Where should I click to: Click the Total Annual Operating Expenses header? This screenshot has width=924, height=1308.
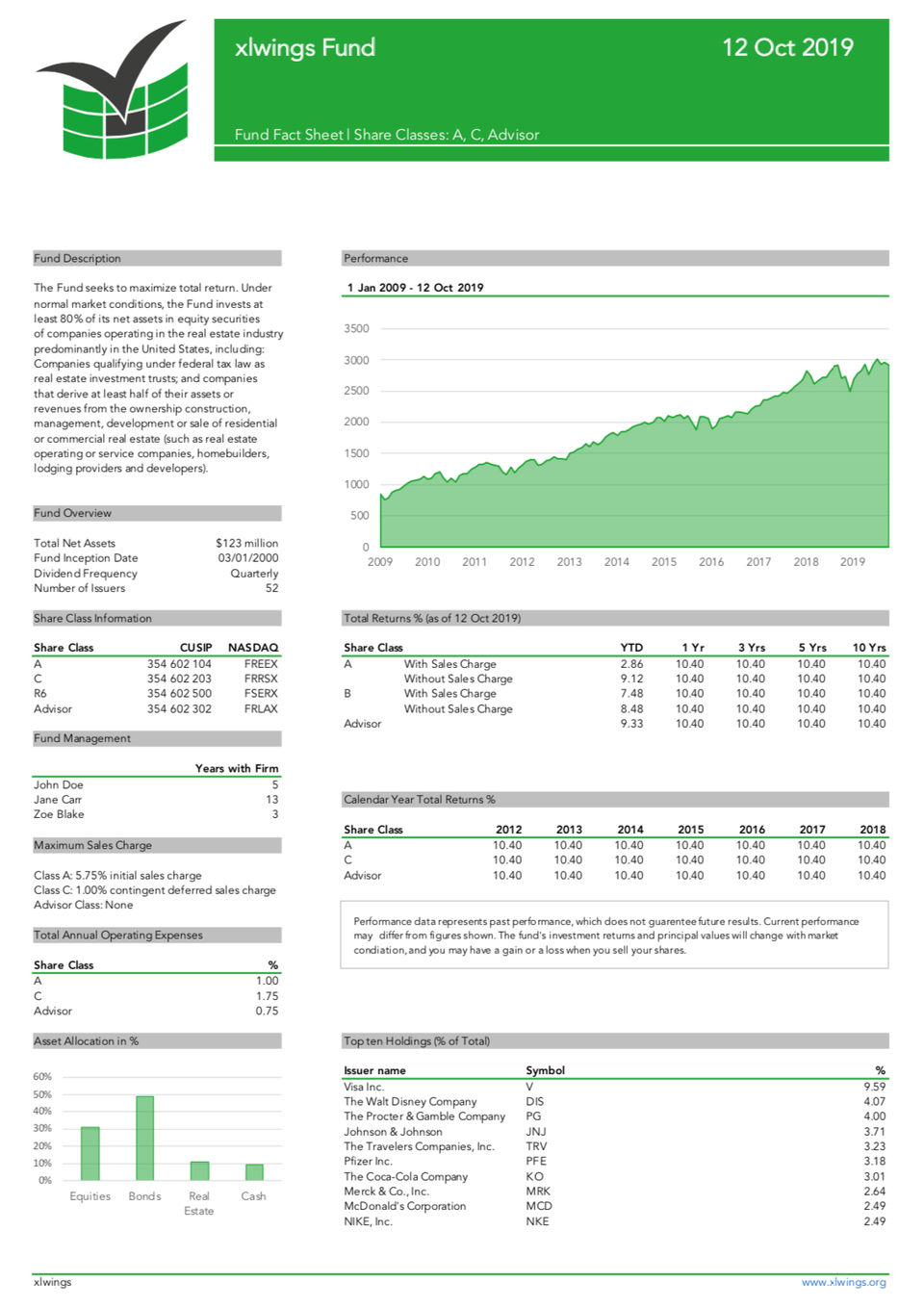[158, 935]
